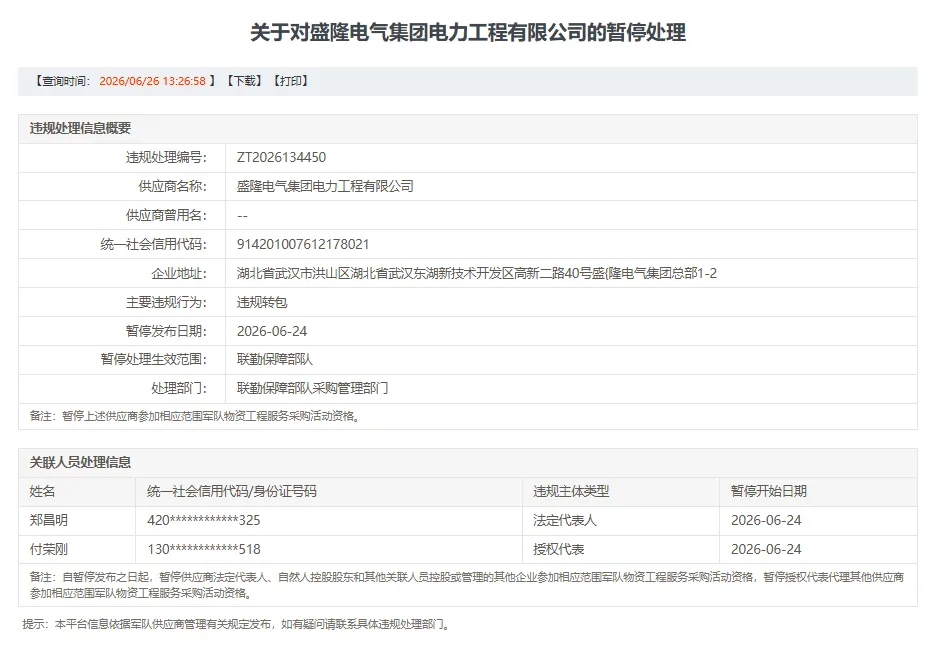Select the scope value 联勤保障部队

[275, 359]
